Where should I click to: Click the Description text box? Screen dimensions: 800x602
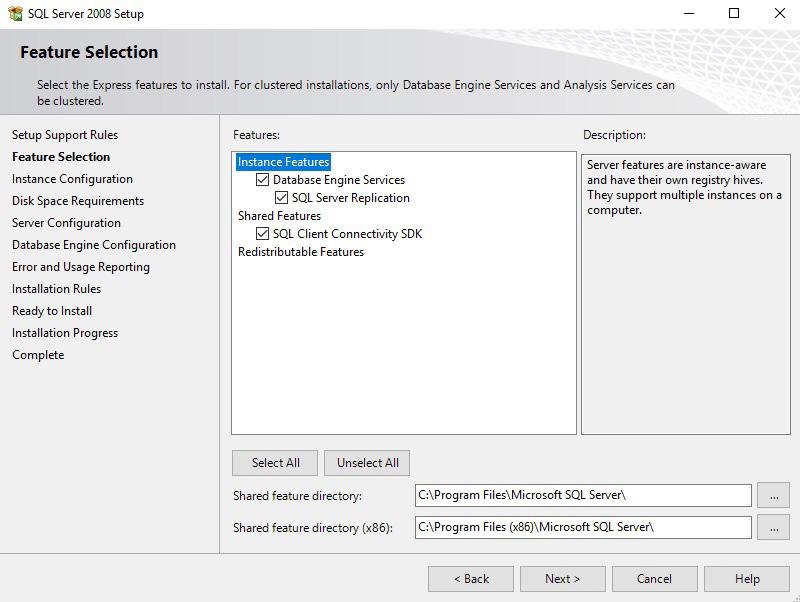[x=686, y=294]
